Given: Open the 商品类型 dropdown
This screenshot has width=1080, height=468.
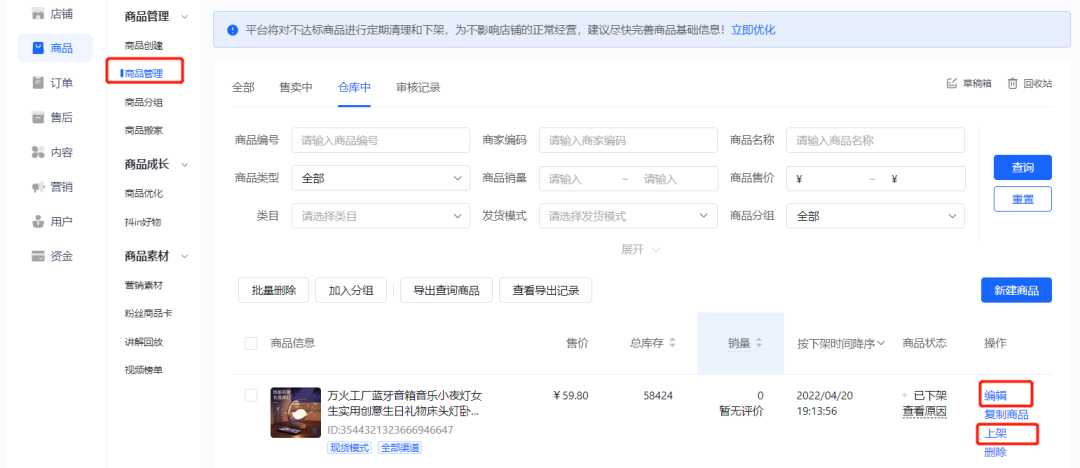Looking at the screenshot, I should pos(381,179).
